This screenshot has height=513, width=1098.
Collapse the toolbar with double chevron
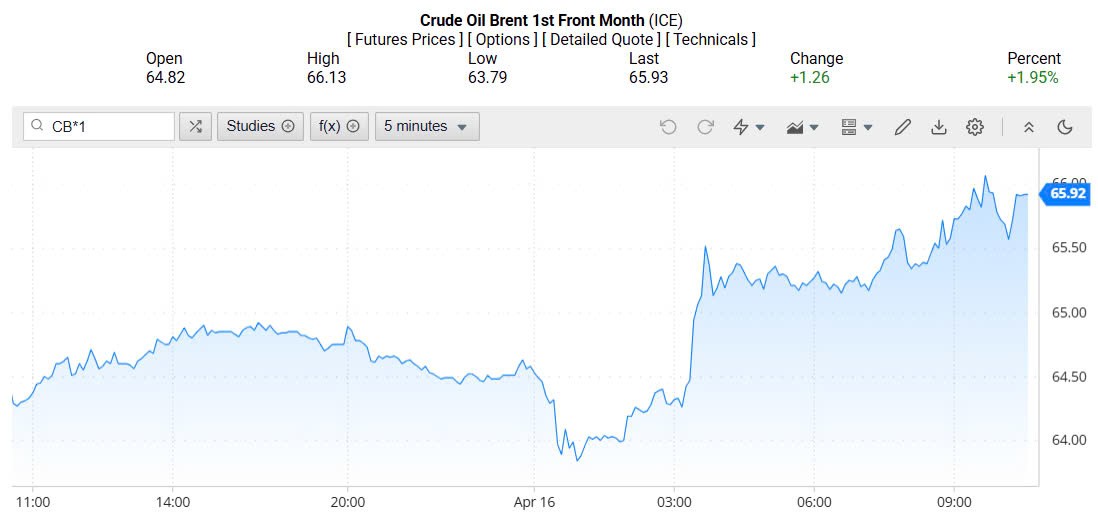pyautogui.click(x=1028, y=127)
